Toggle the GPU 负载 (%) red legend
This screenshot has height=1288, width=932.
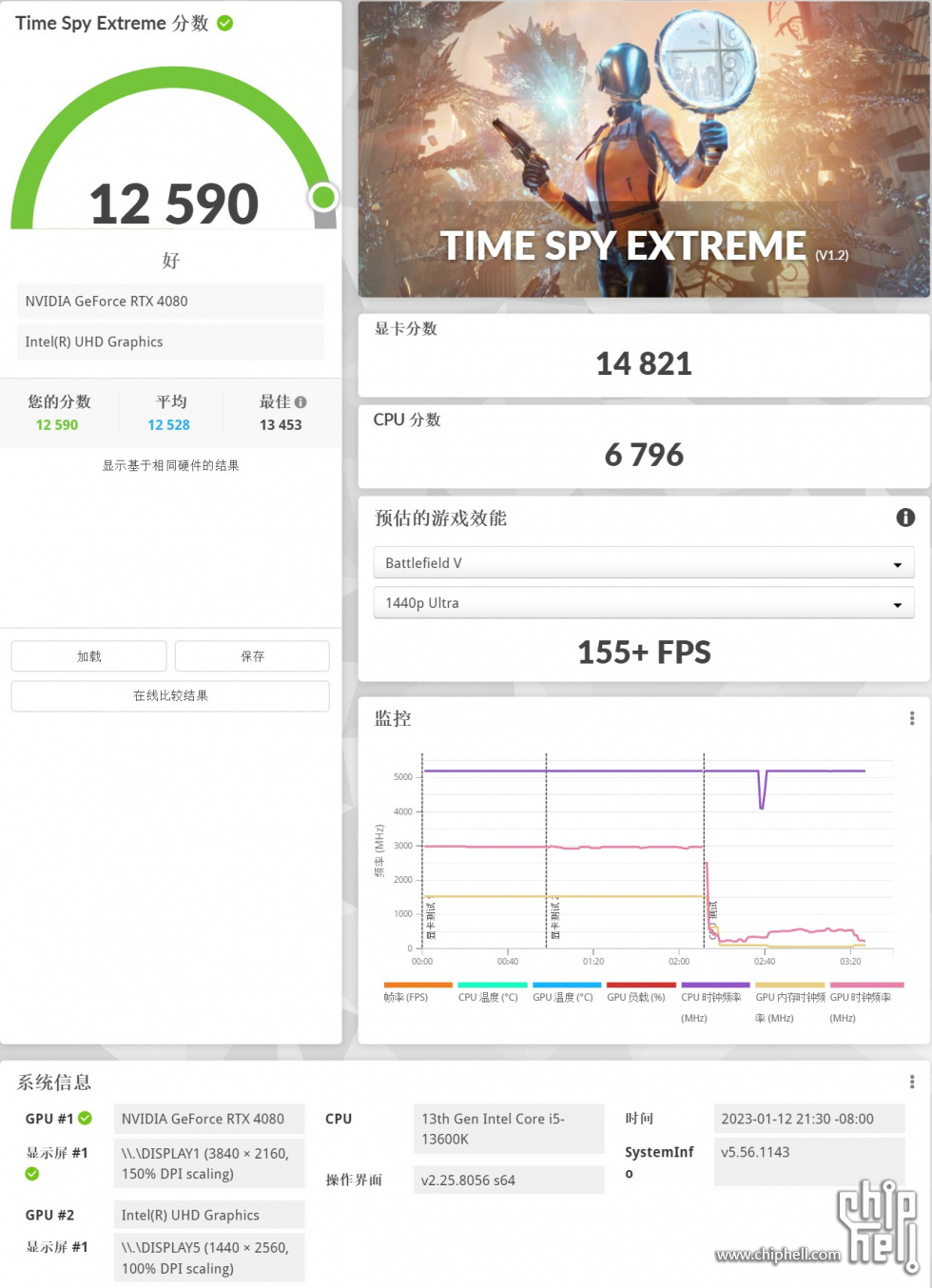point(641,986)
